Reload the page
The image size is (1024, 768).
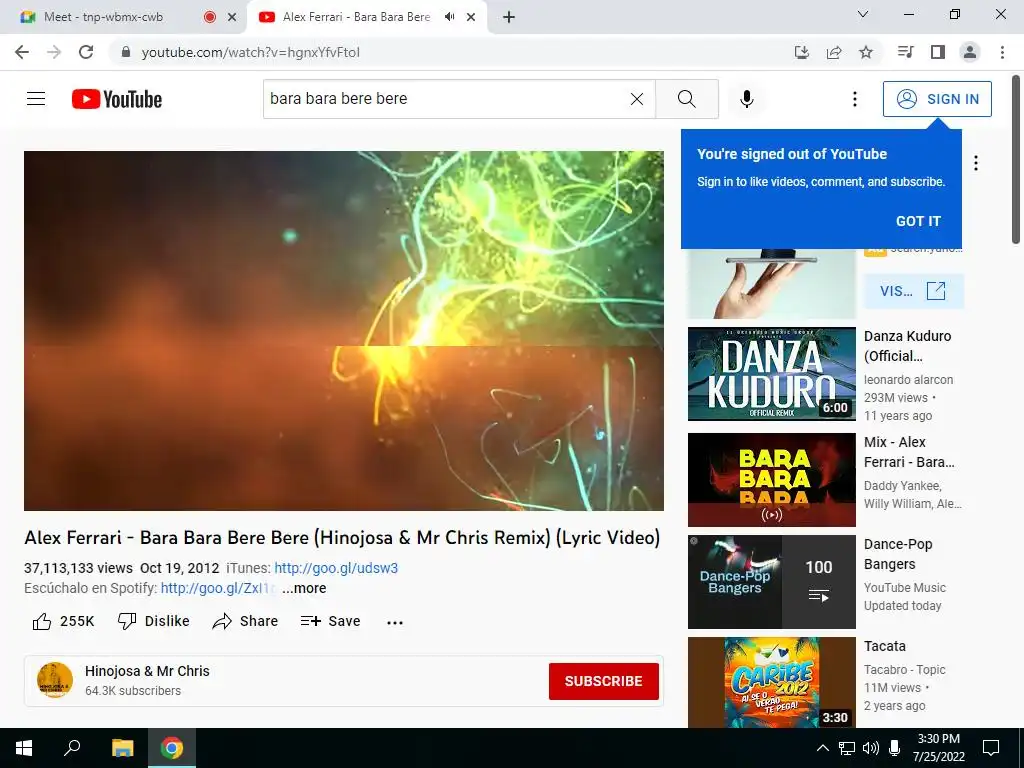[x=86, y=52]
